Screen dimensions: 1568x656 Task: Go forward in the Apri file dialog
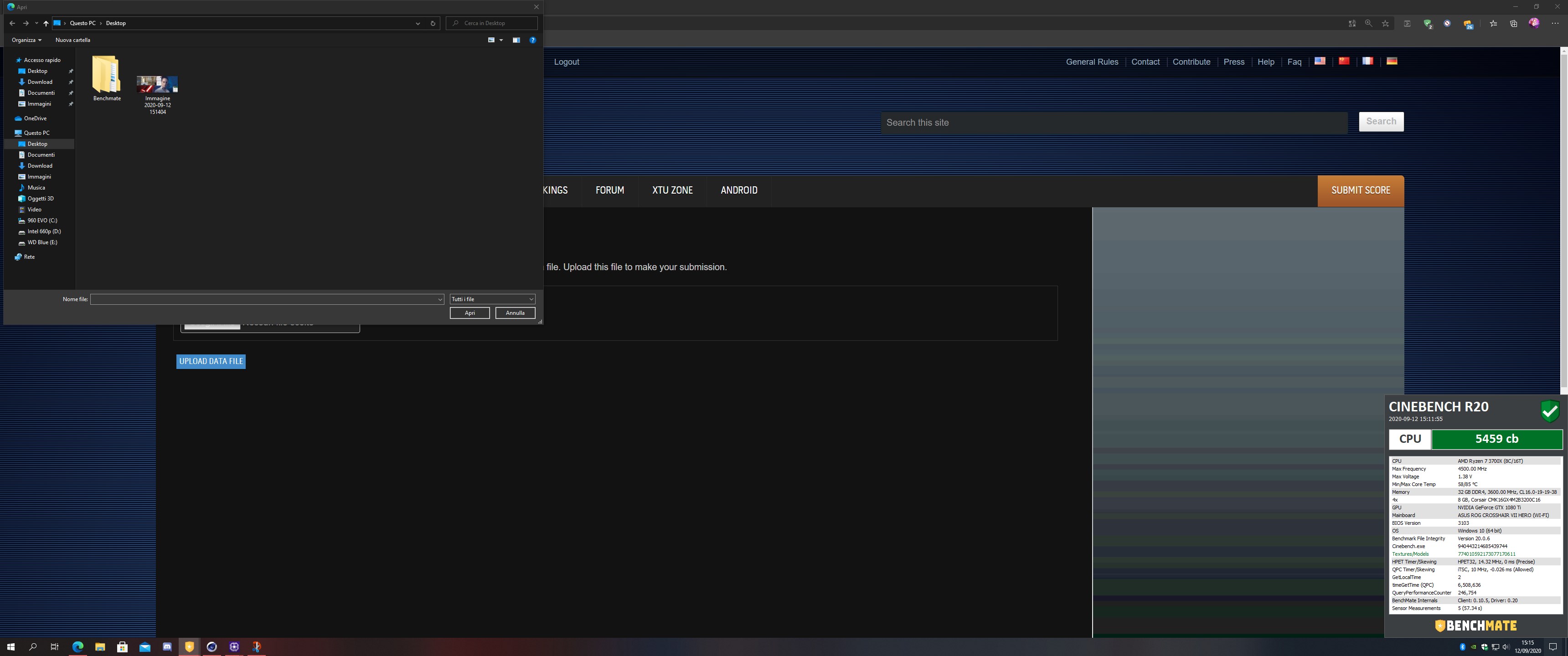(x=26, y=23)
